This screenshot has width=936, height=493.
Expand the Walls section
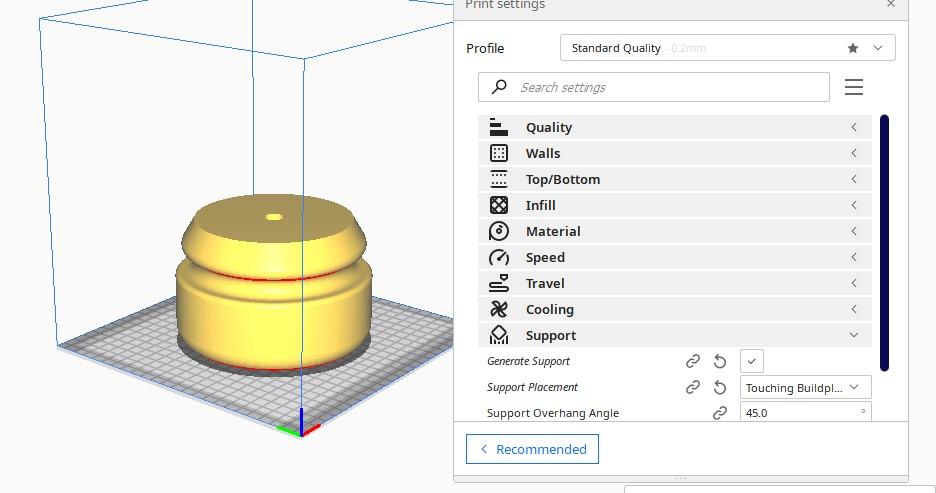pyautogui.click(x=675, y=153)
